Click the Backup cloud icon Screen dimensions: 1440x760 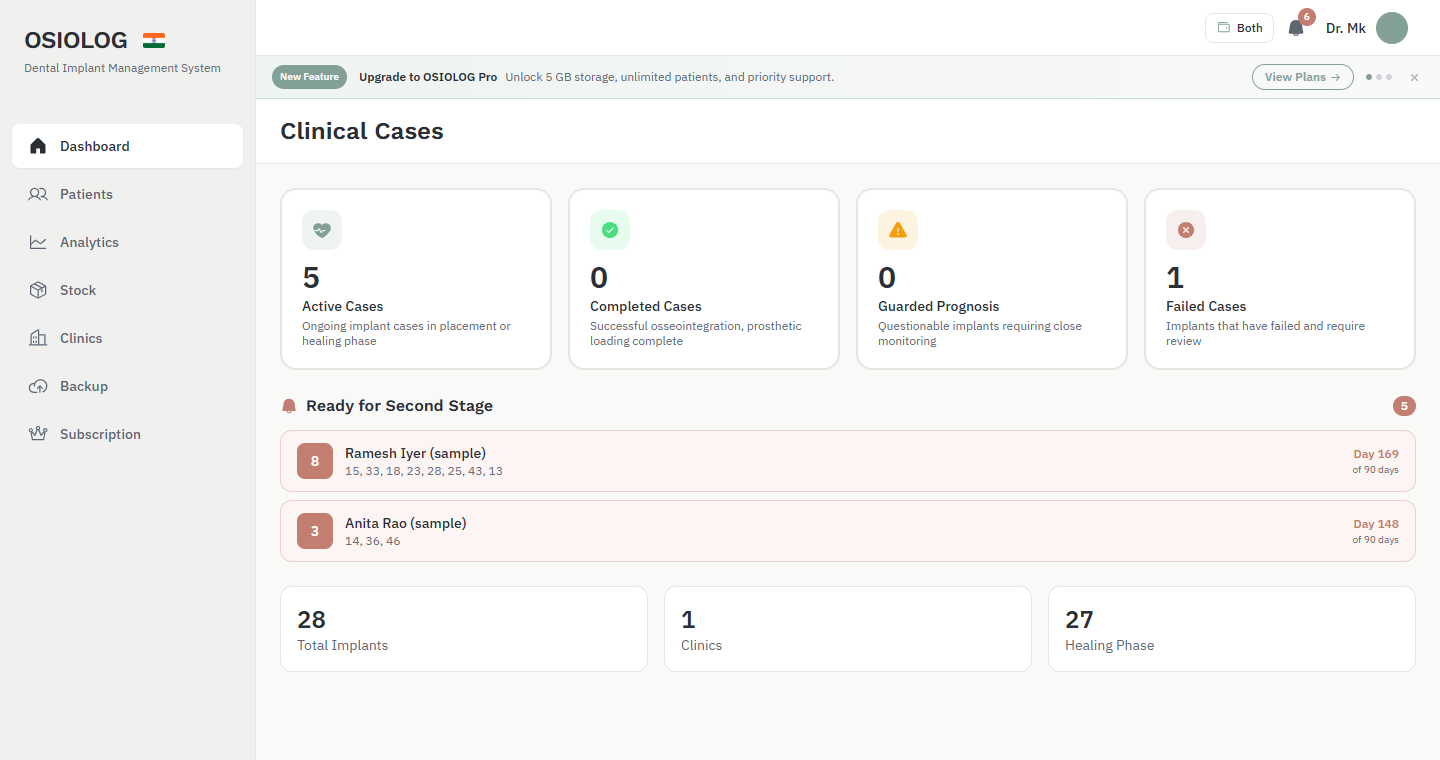pyautogui.click(x=38, y=386)
